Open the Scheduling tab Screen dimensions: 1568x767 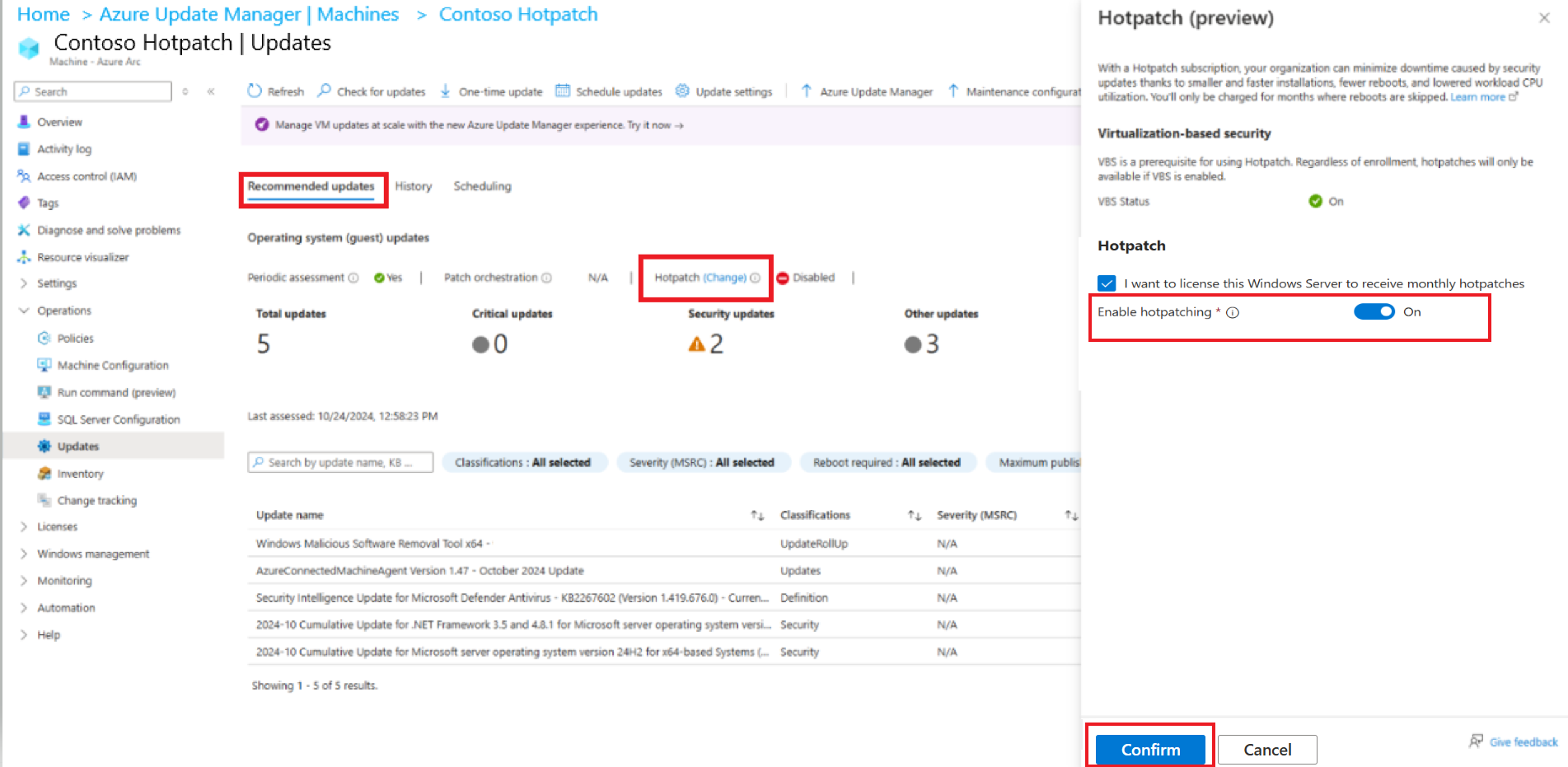click(x=481, y=186)
